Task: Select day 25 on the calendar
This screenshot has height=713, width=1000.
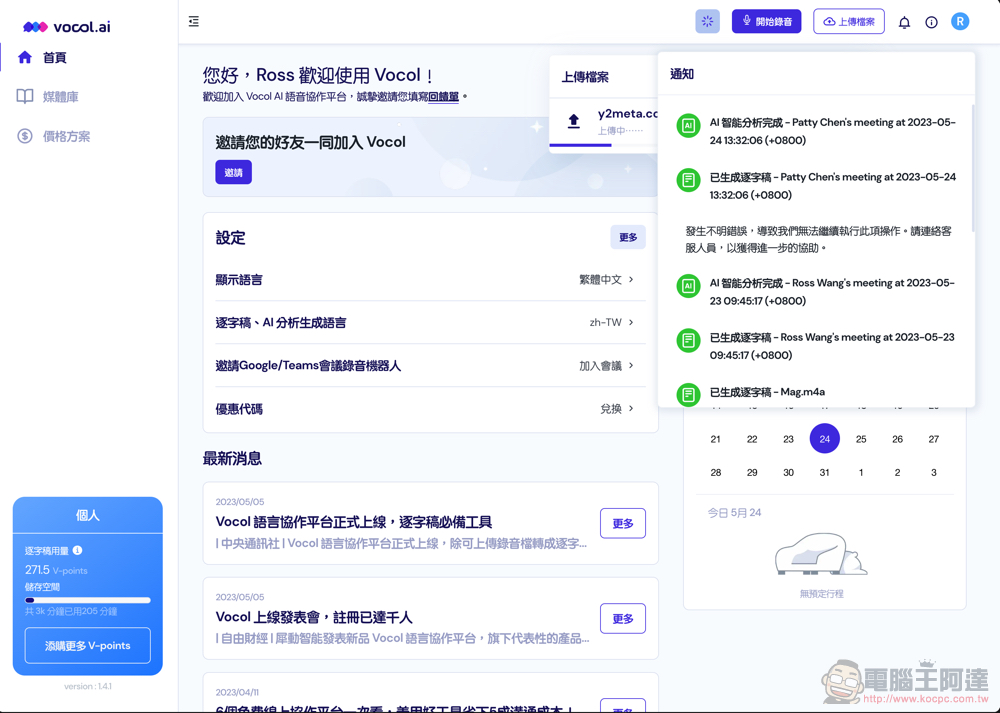Action: [861, 439]
